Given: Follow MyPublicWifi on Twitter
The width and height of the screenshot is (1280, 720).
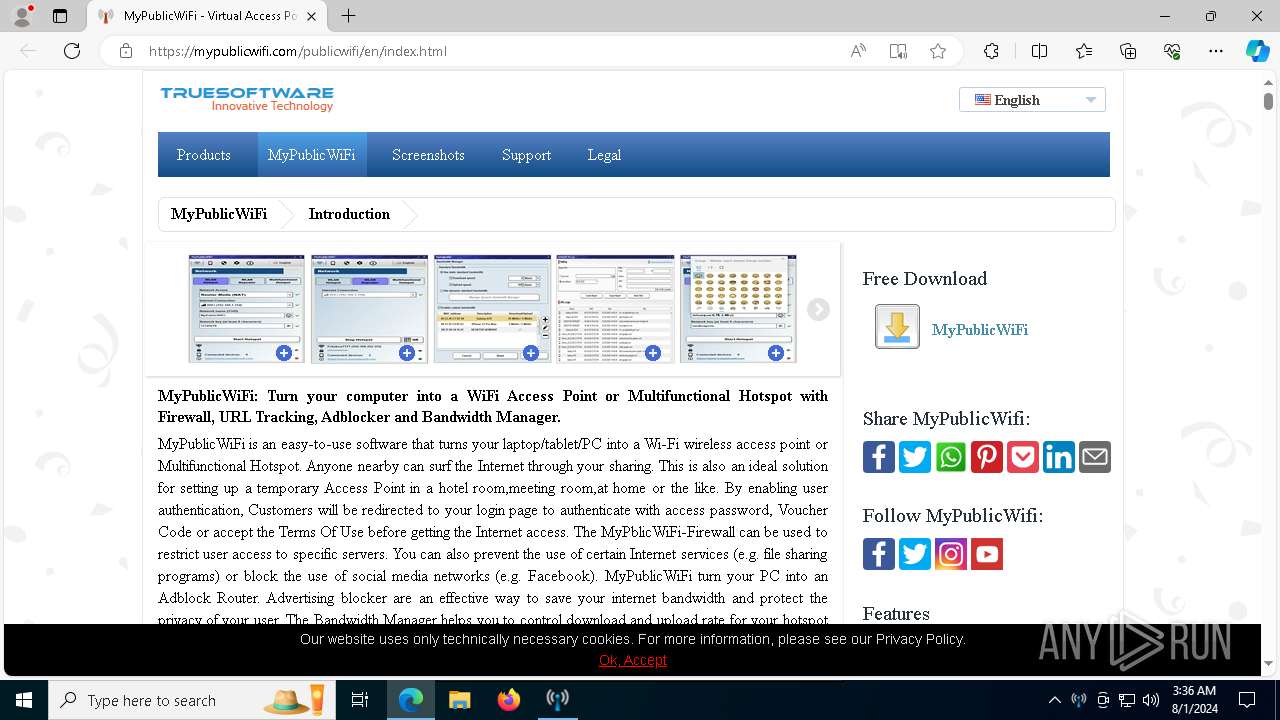Looking at the screenshot, I should coord(915,554).
